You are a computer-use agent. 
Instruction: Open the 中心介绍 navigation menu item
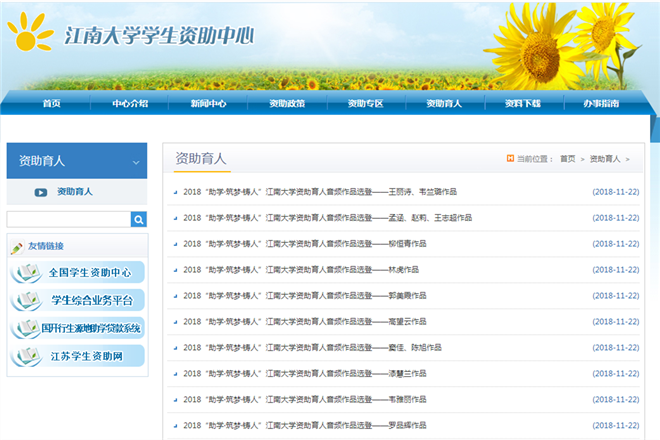pos(130,103)
